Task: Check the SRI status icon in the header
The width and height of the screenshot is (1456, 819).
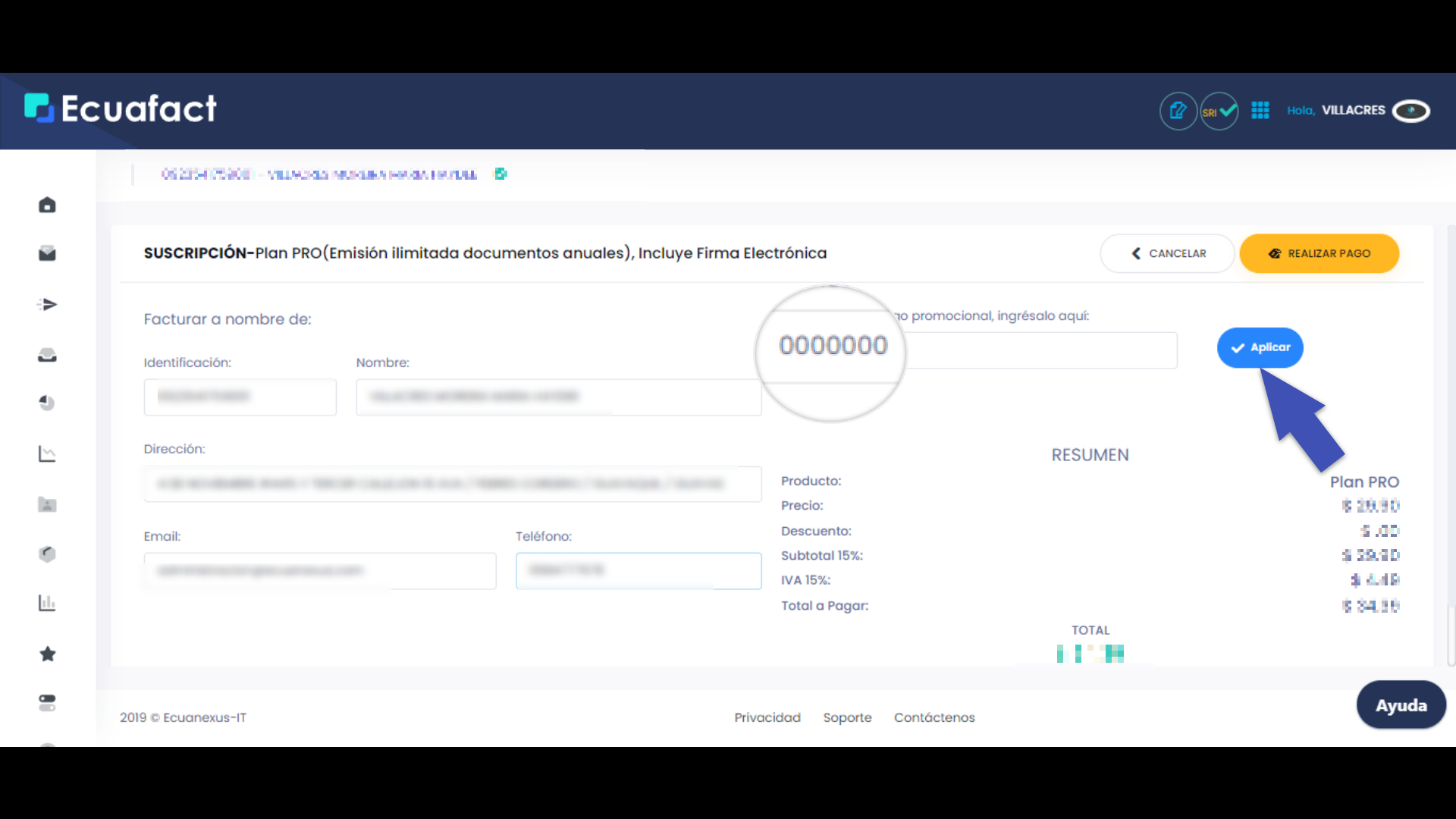Action: tap(1219, 111)
